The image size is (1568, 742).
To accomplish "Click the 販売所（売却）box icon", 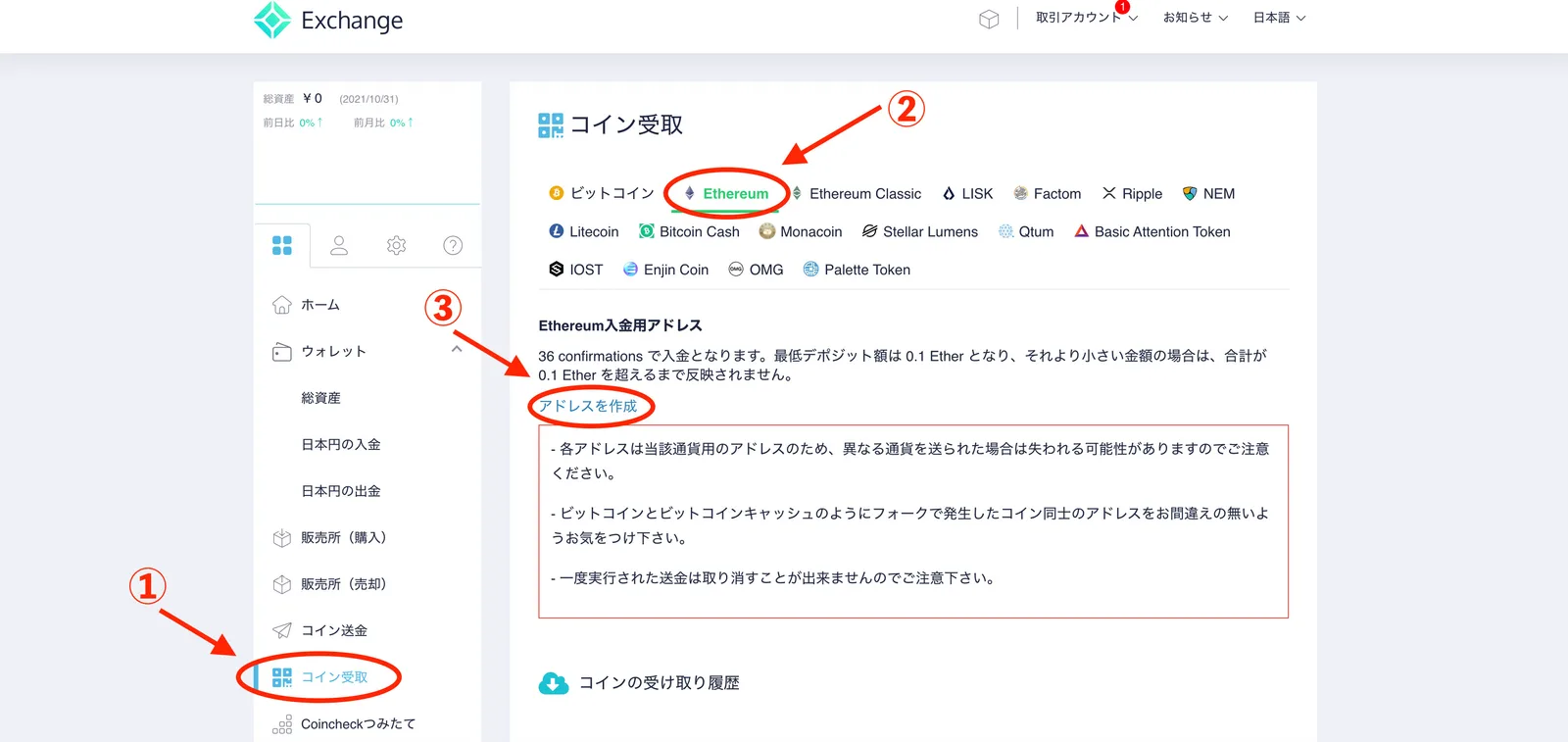I will click(282, 584).
